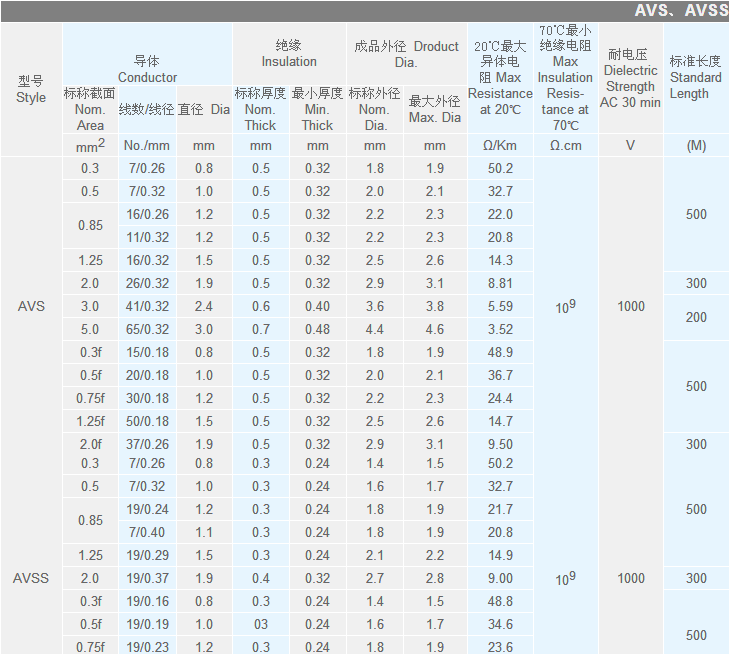Image resolution: width=730 pixels, height=654 pixels.
Task: Click the '20/0.18' conductor cell
Action: pyautogui.click(x=147, y=375)
